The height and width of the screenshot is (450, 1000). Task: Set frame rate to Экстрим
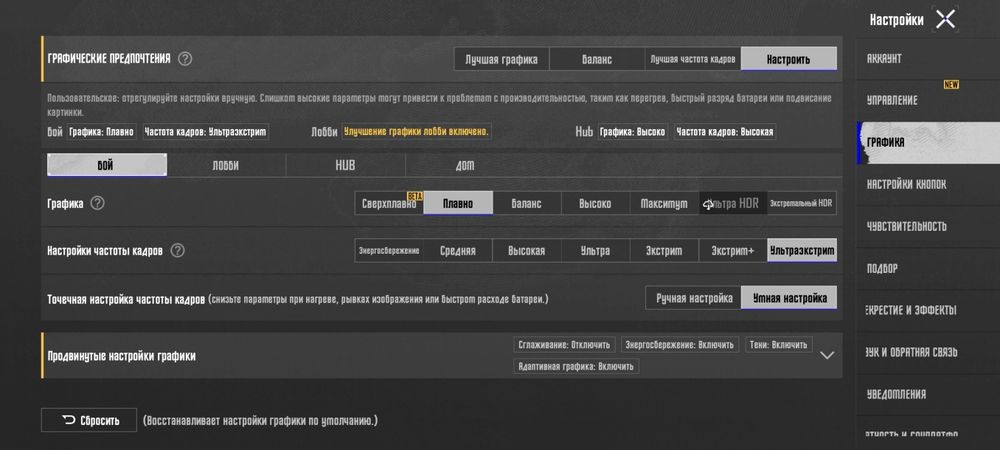click(665, 250)
